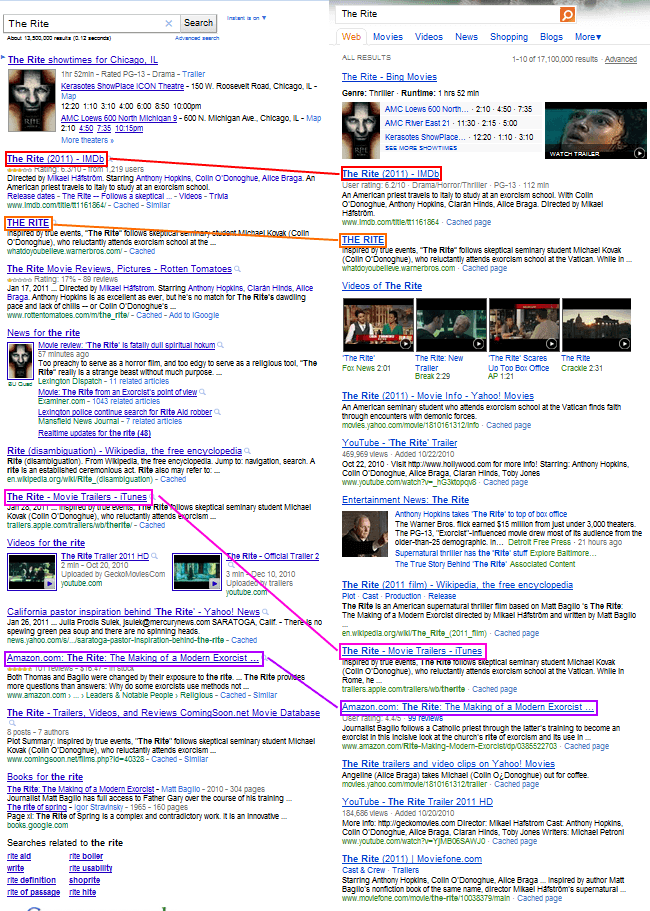Open Bing's The Rite movie poster thumbnail
The image size is (650, 911).
[x=361, y=130]
